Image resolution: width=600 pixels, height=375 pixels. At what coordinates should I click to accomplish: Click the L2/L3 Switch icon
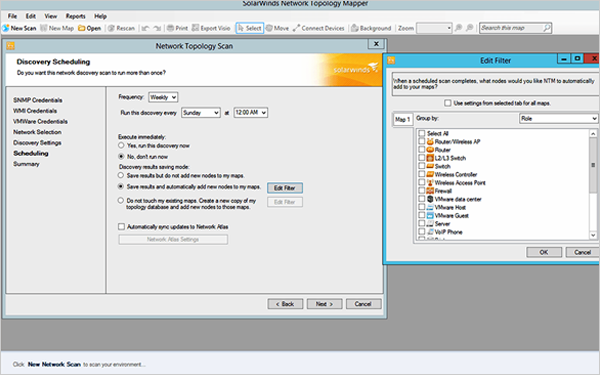pyautogui.click(x=430, y=158)
